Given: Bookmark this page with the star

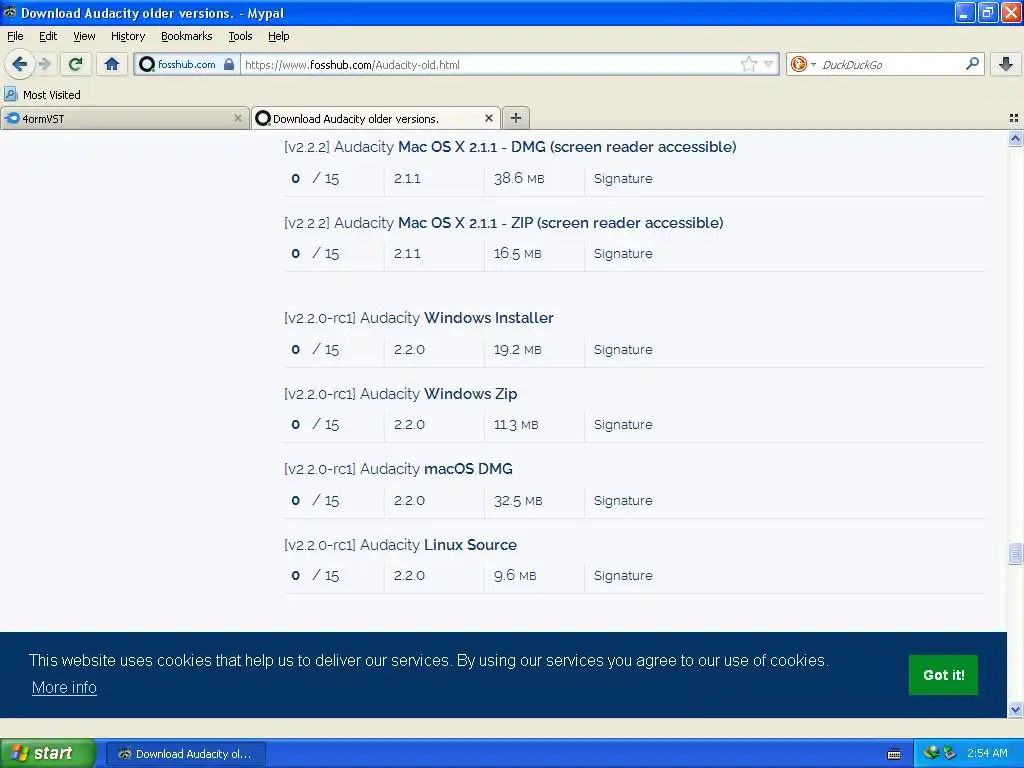Looking at the screenshot, I should pyautogui.click(x=748, y=64).
